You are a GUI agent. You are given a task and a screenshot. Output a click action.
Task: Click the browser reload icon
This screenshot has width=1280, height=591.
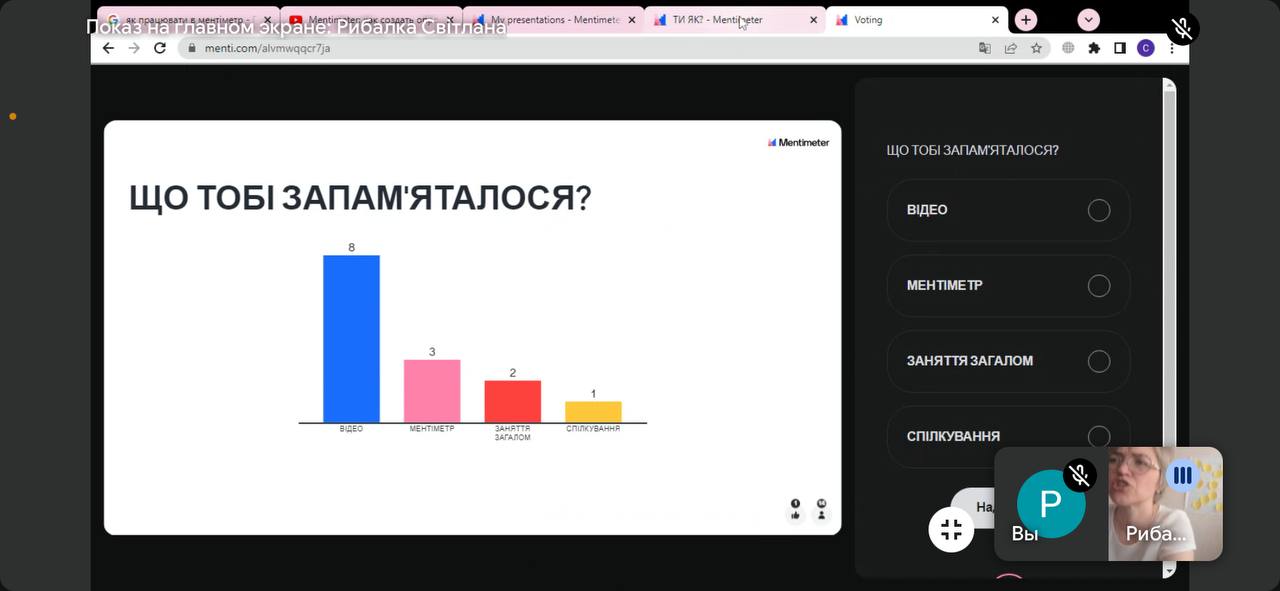pyautogui.click(x=160, y=48)
